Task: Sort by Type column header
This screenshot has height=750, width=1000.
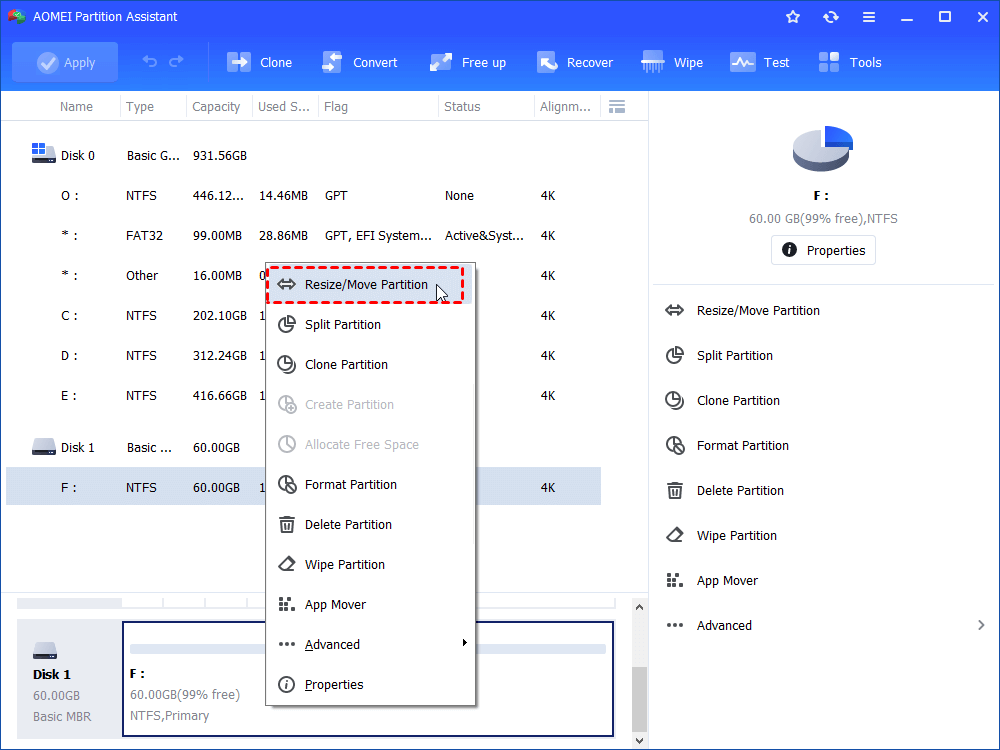Action: 140,107
